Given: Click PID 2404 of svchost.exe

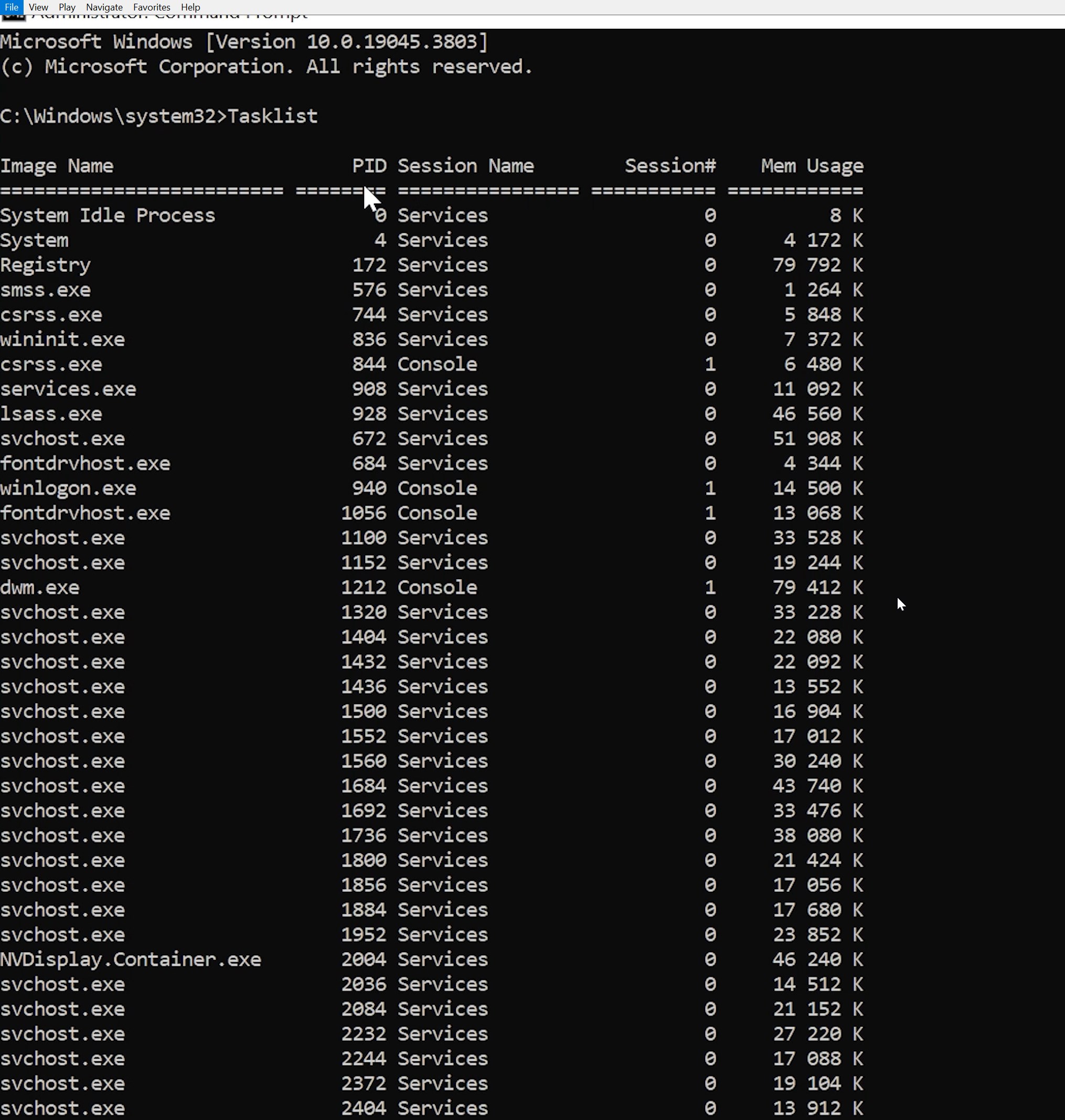Looking at the screenshot, I should pos(364,1108).
